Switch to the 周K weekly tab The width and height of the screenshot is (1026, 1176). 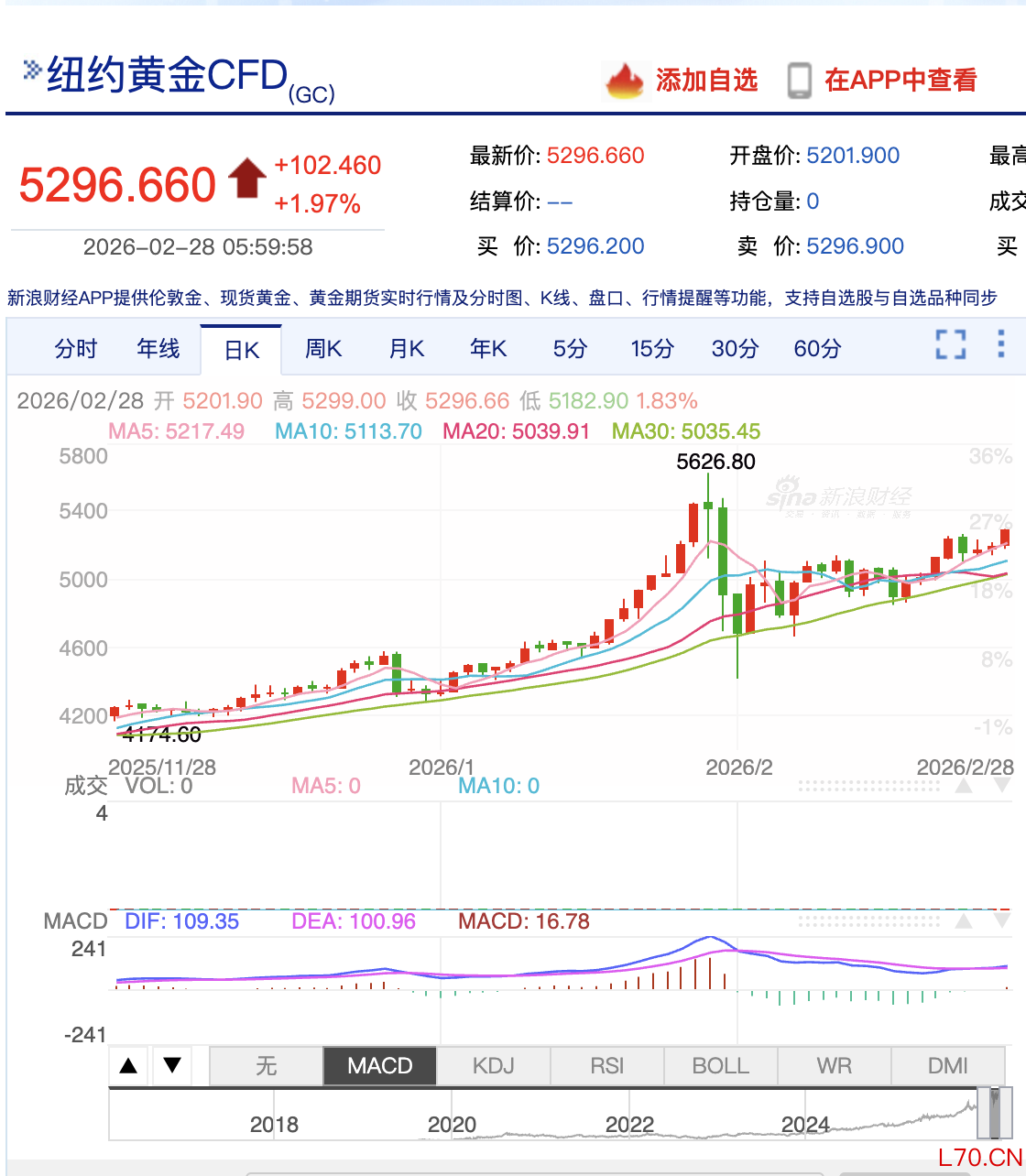tap(322, 349)
